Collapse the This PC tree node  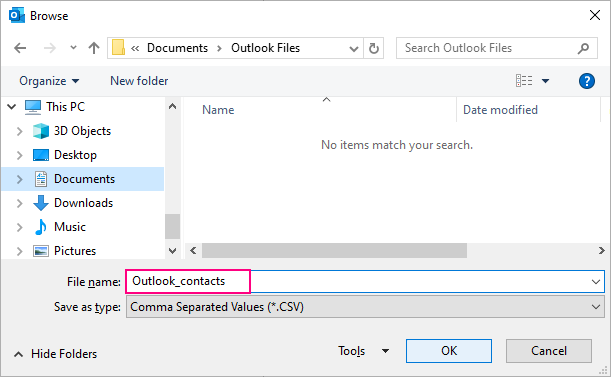pyautogui.click(x=12, y=106)
